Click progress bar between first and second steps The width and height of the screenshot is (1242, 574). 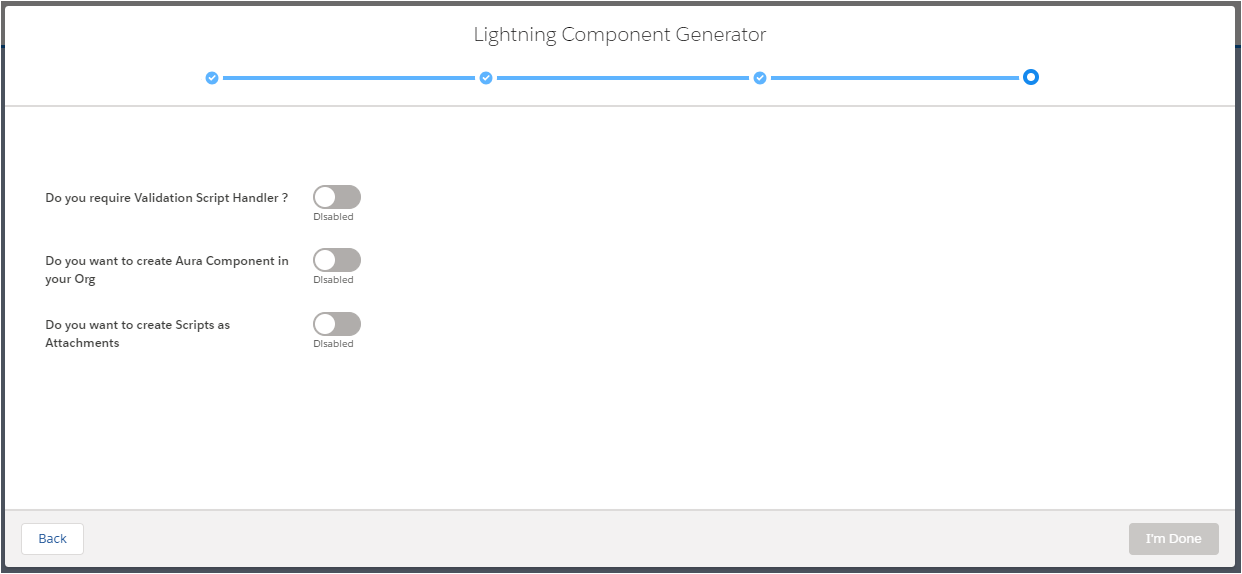[349, 78]
